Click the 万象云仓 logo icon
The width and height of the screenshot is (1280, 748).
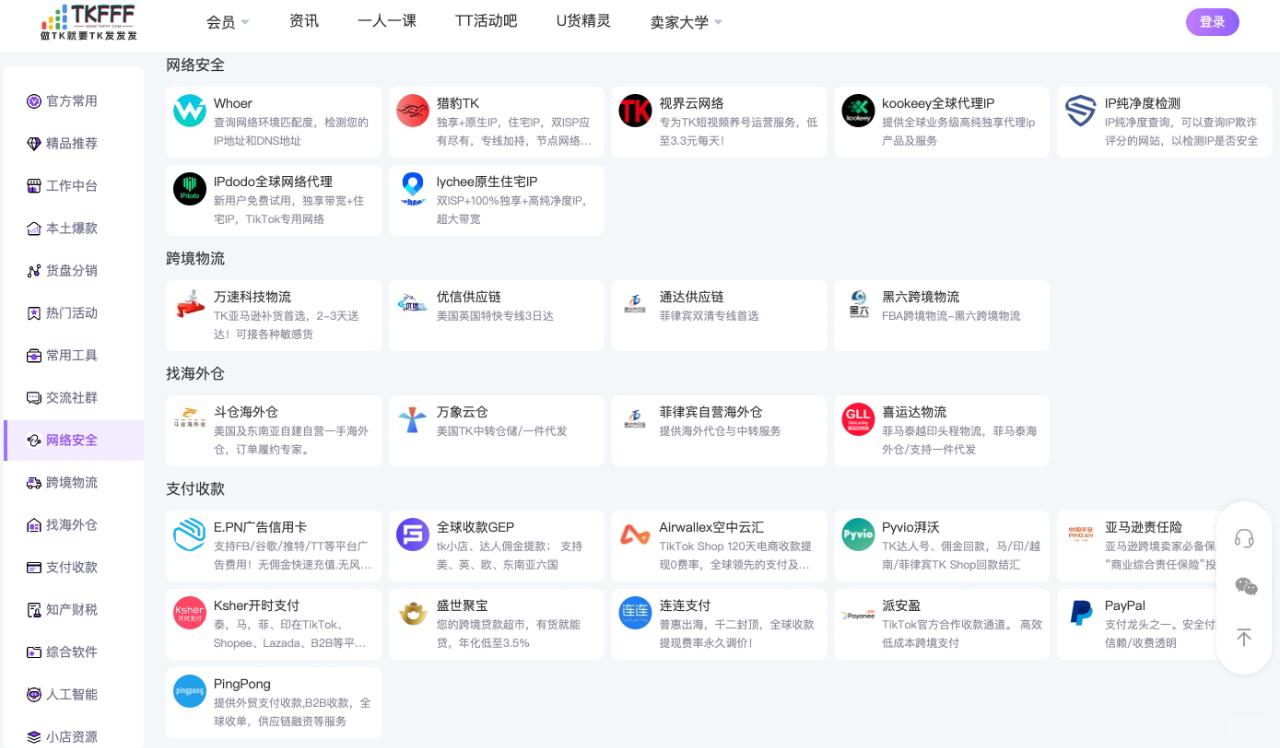(x=413, y=419)
